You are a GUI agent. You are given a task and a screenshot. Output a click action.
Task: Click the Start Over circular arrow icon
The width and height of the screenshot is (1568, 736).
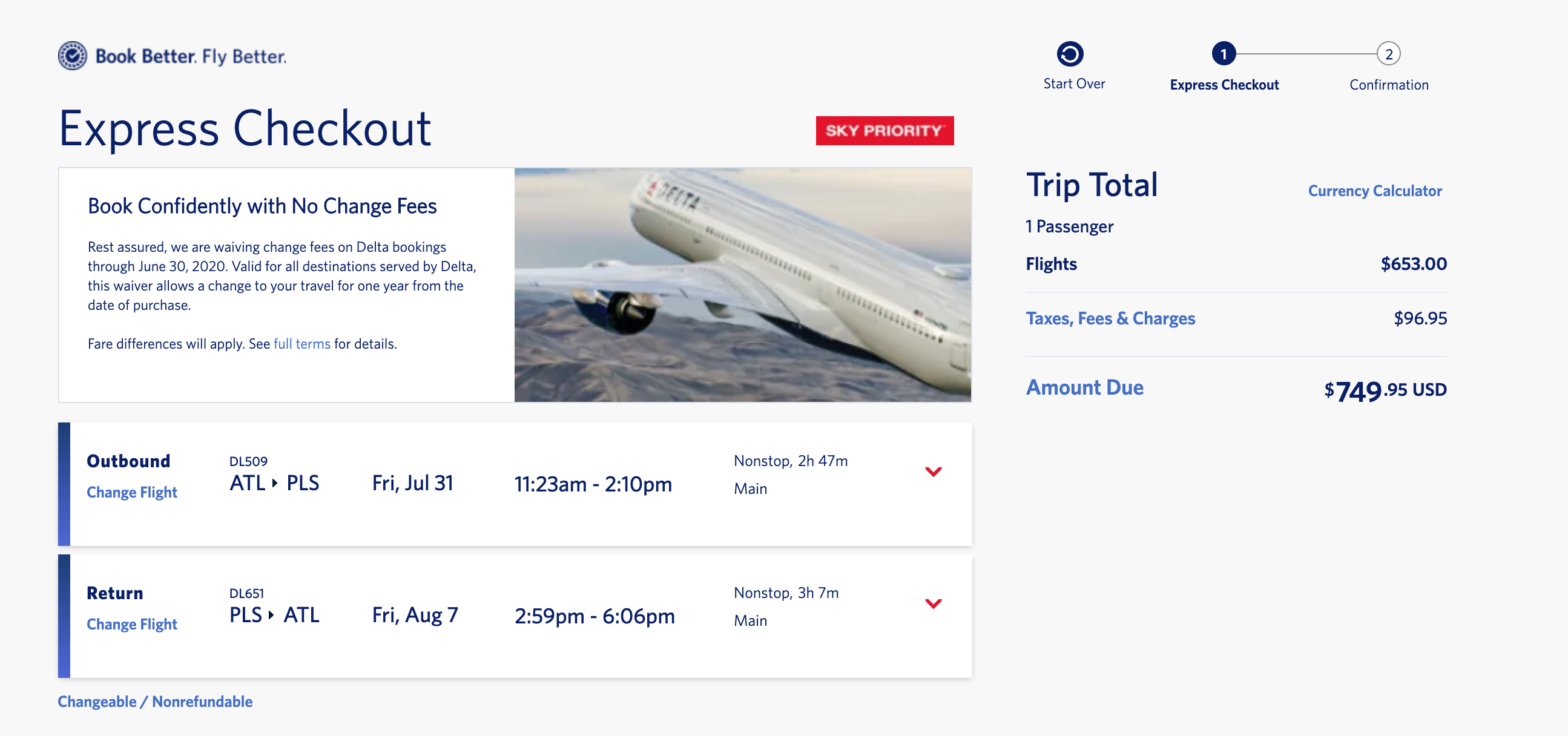click(1070, 54)
